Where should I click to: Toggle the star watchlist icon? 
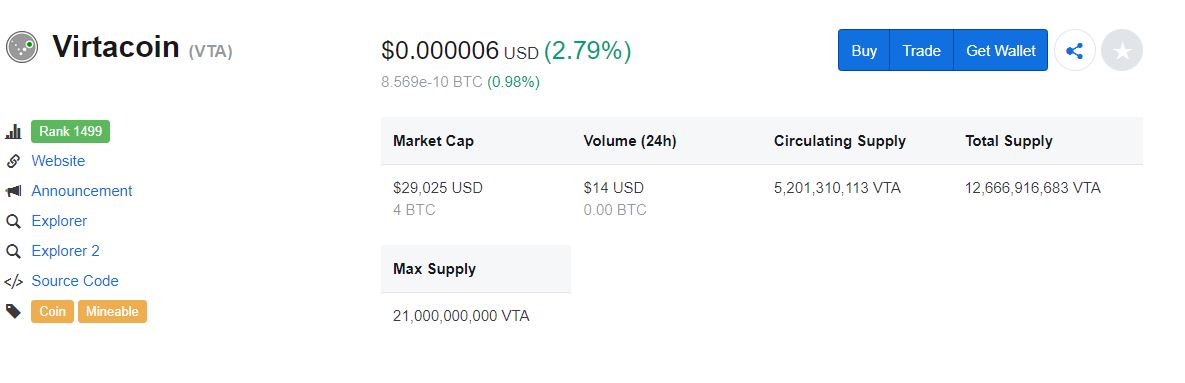[1122, 51]
